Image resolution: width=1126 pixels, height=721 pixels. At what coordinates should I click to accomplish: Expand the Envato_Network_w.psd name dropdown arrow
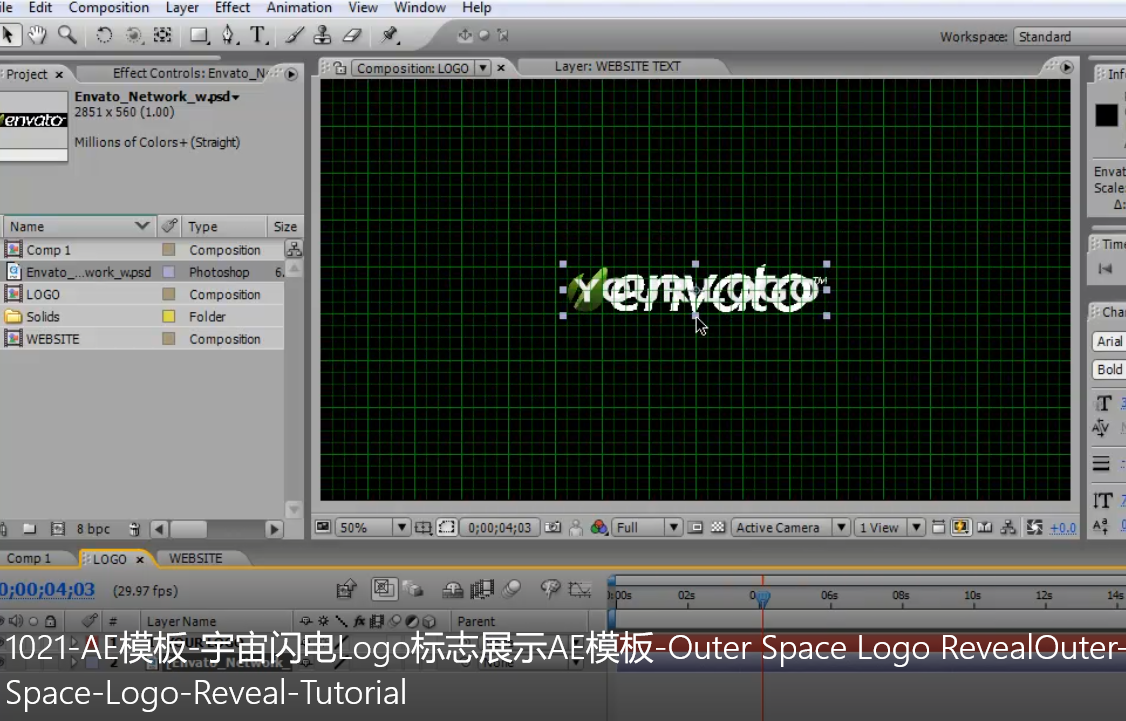(x=236, y=97)
